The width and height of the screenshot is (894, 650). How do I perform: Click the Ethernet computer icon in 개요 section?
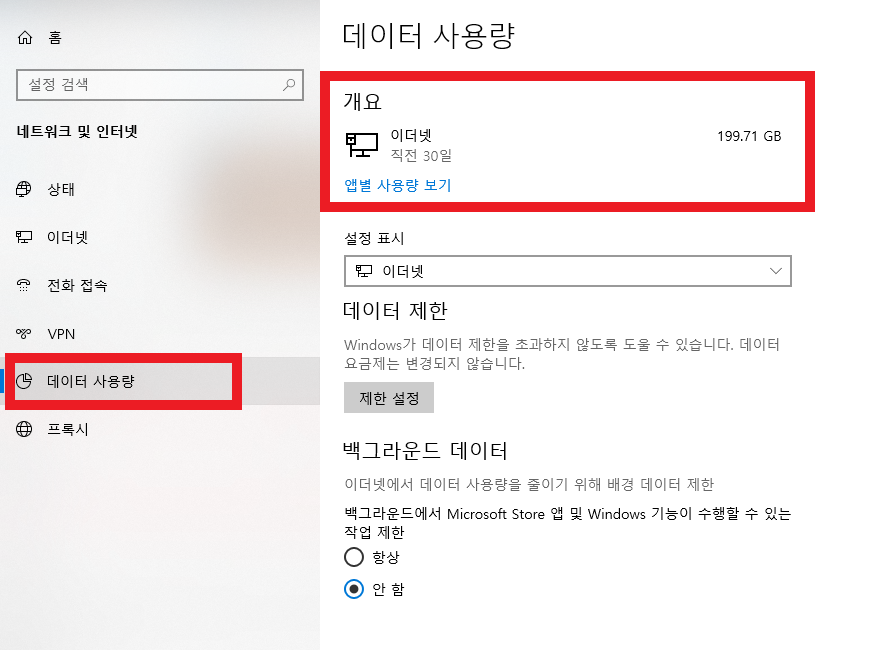[x=362, y=145]
